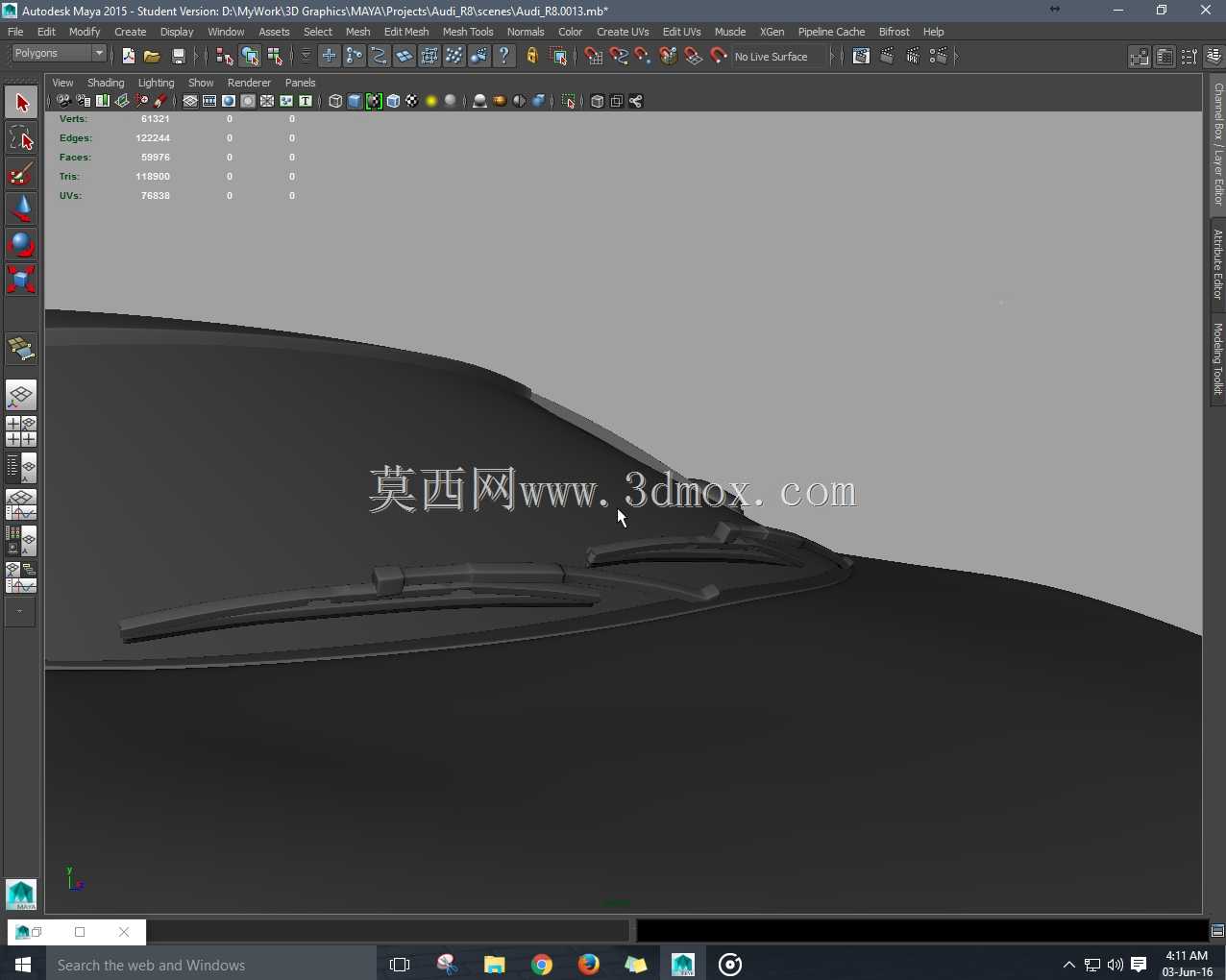Toggle Snap to grids magnet

(594, 57)
